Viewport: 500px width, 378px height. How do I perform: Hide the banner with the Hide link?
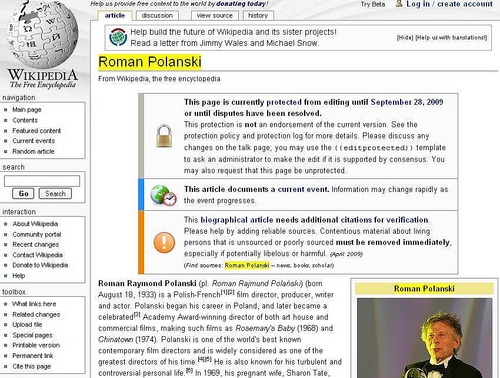click(405, 38)
